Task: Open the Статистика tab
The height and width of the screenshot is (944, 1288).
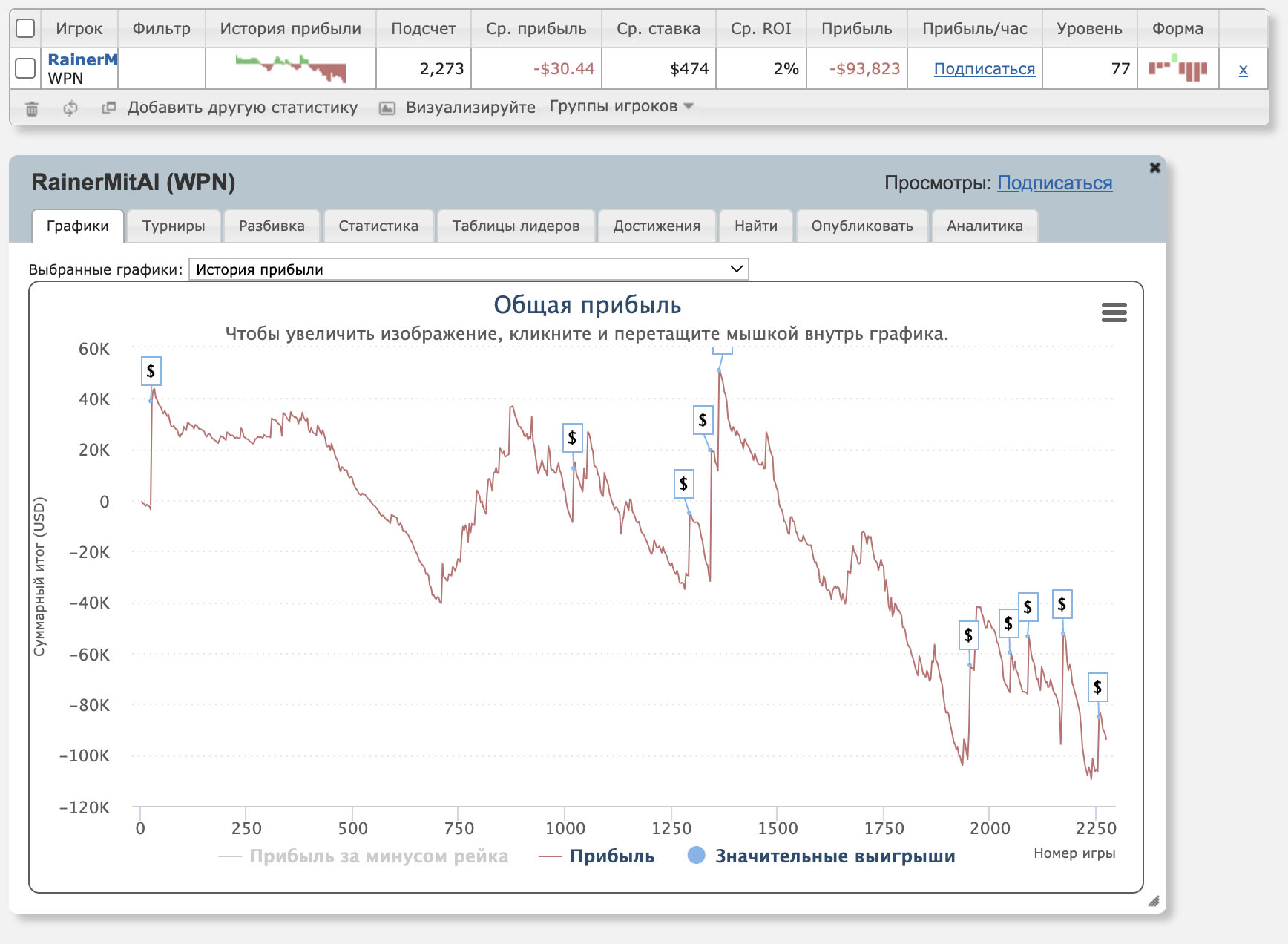Action: [378, 226]
